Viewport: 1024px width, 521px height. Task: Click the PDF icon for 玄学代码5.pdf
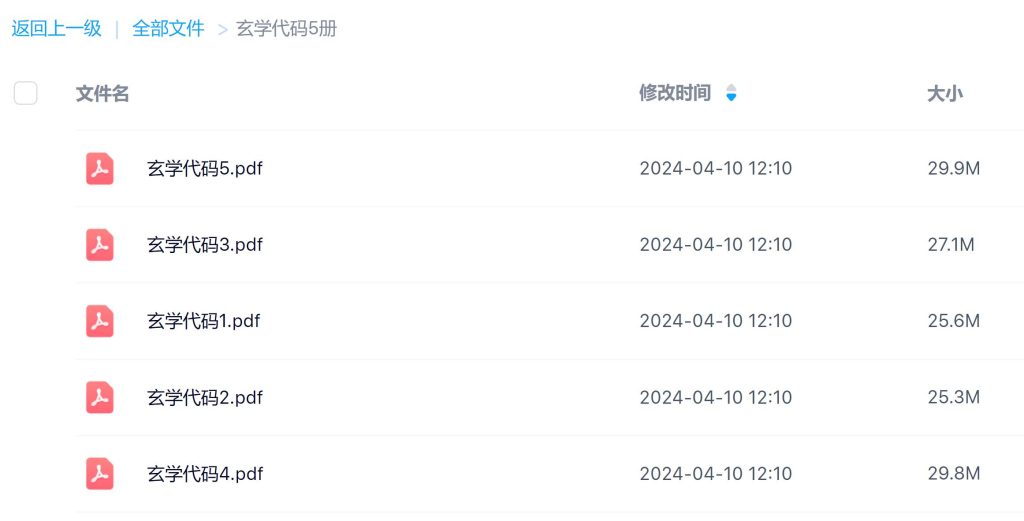click(100, 168)
